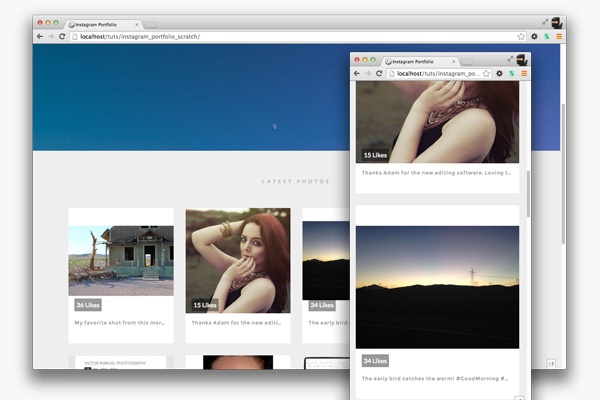Click LATEST PHOTOS heading
The image size is (600, 400).
point(295,181)
